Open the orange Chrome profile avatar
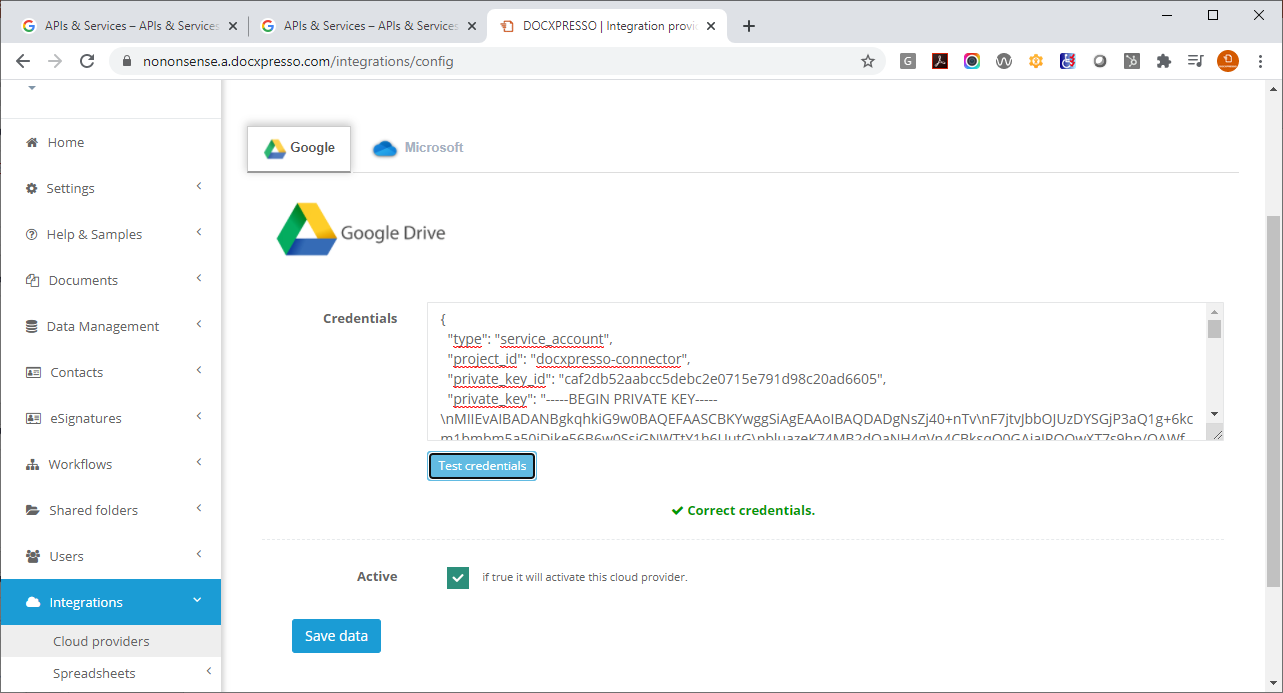 point(1228,61)
